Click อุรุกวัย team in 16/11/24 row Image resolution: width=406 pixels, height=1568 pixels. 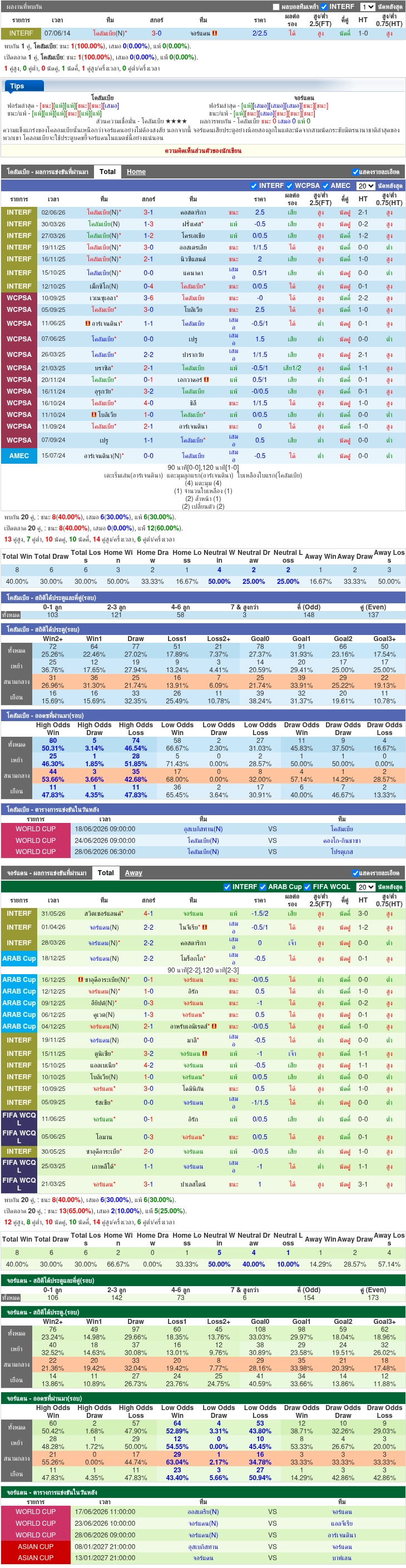pos(103,391)
